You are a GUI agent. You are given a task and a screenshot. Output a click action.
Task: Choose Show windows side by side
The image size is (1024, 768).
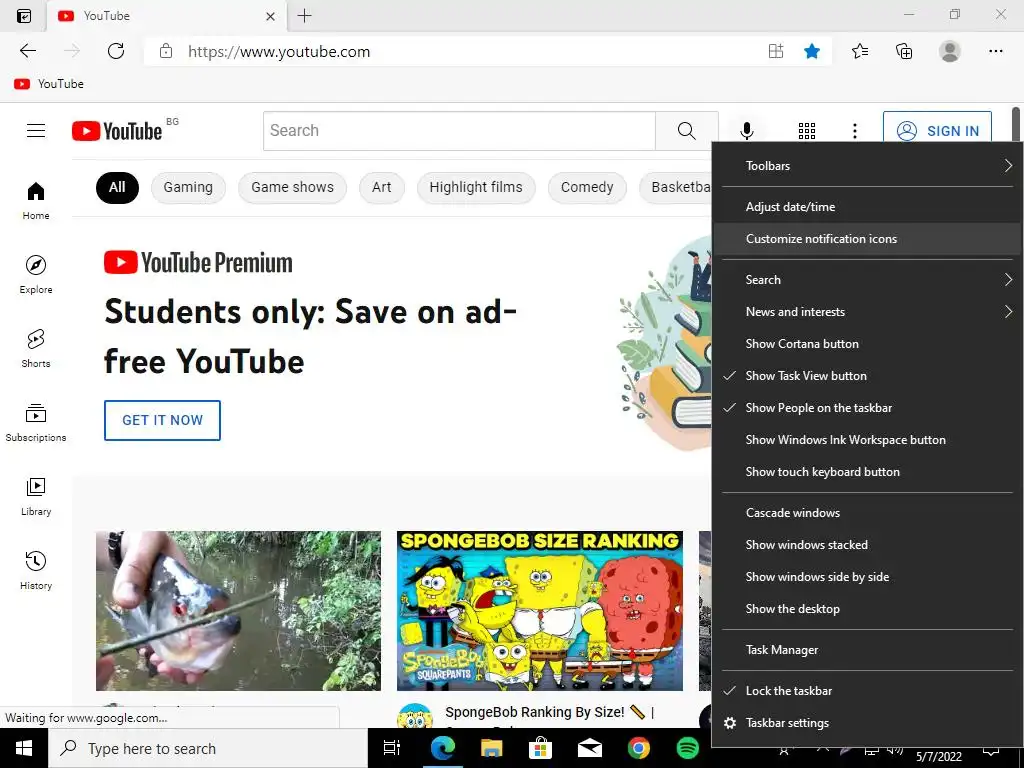tap(868, 577)
